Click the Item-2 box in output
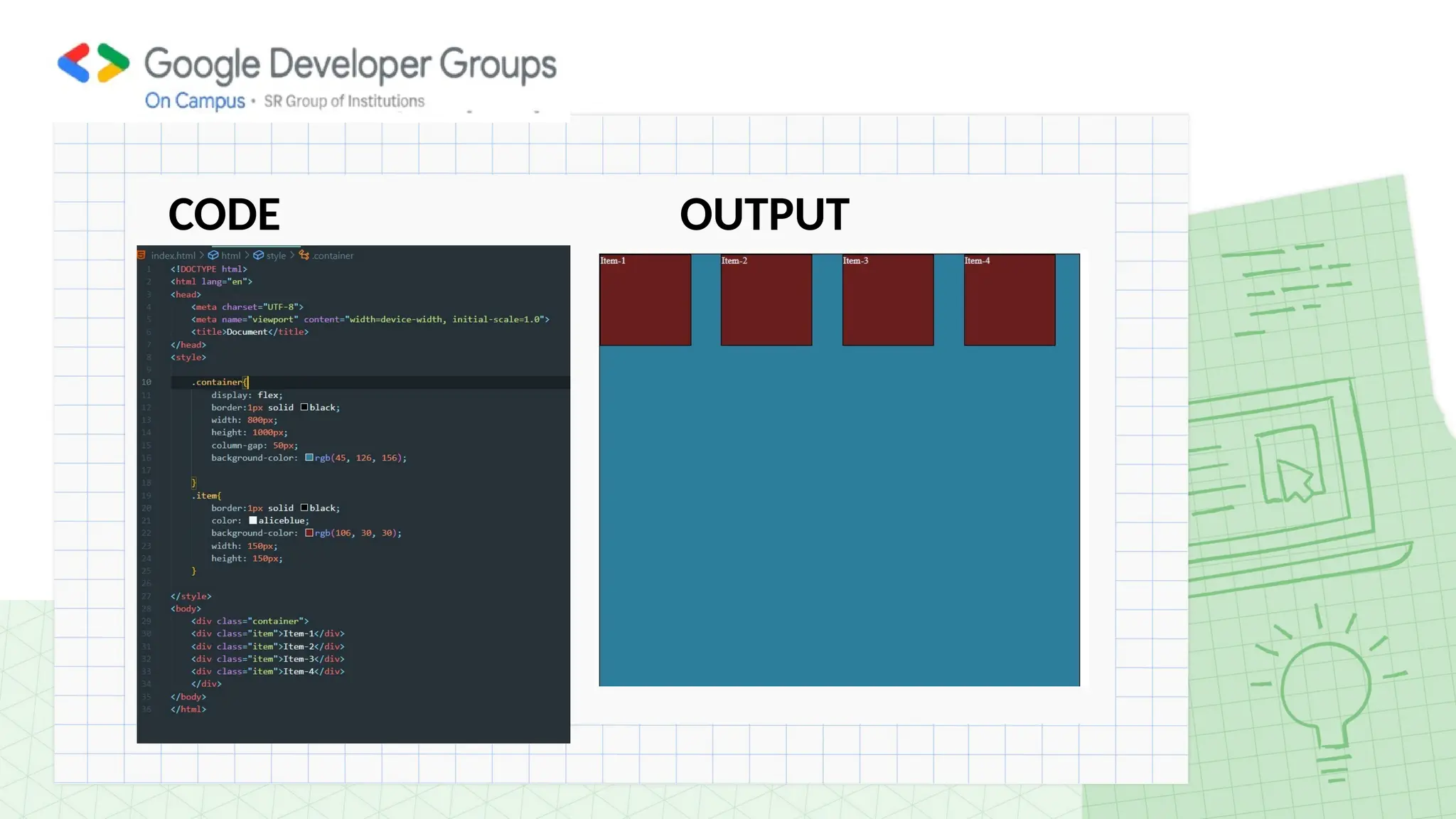The height and width of the screenshot is (819, 1456). pyautogui.click(x=766, y=300)
